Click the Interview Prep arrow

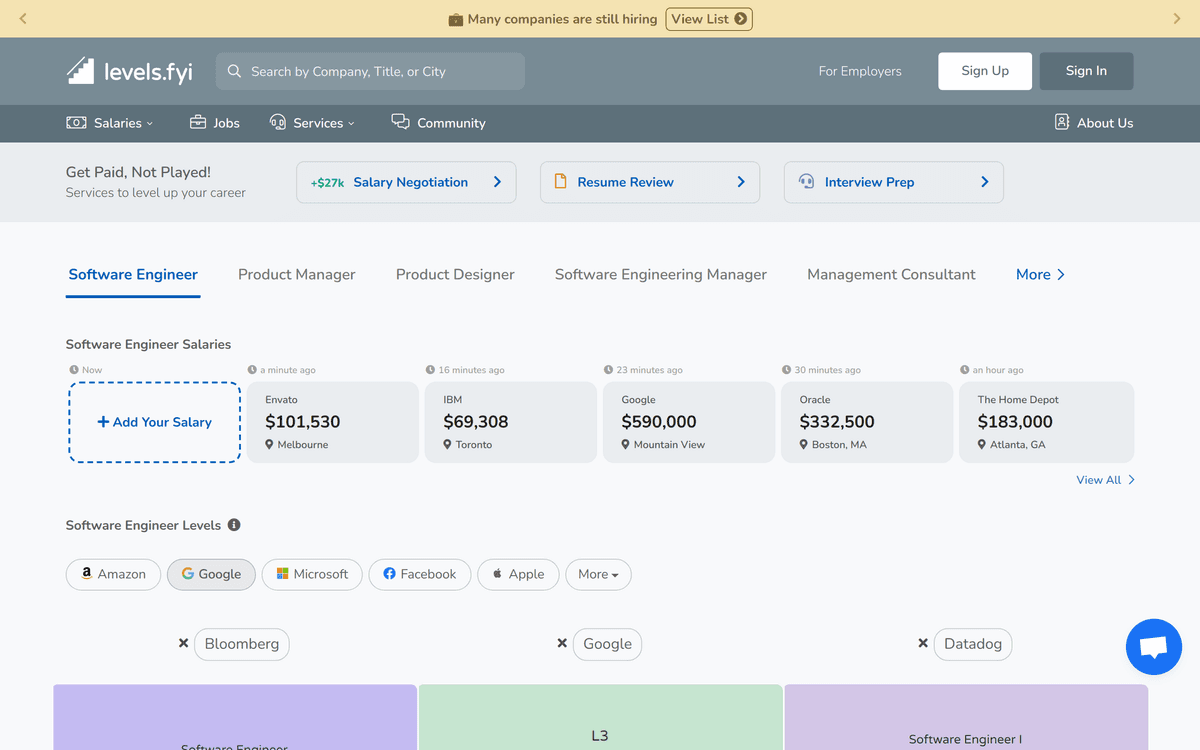985,182
